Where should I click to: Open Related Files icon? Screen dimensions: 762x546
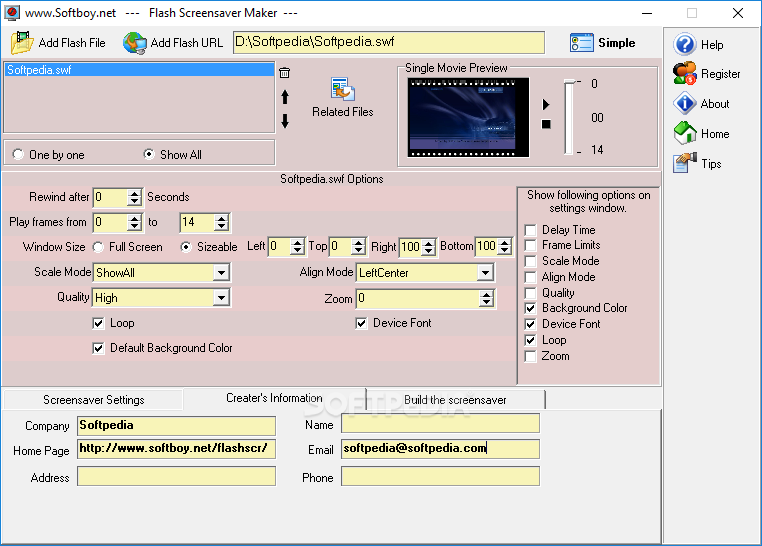[343, 89]
